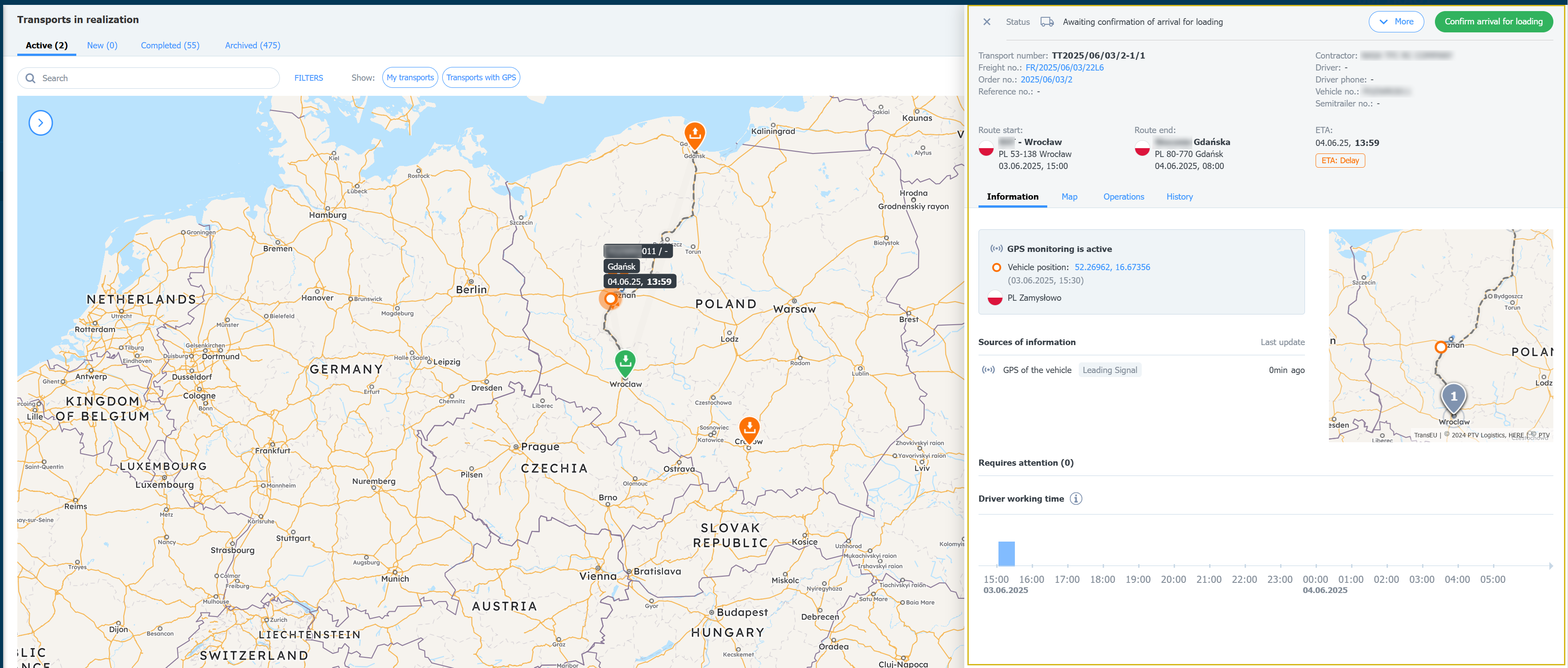This screenshot has height=668, width=1568.
Task: Select the Information tab
Action: (x=1012, y=196)
